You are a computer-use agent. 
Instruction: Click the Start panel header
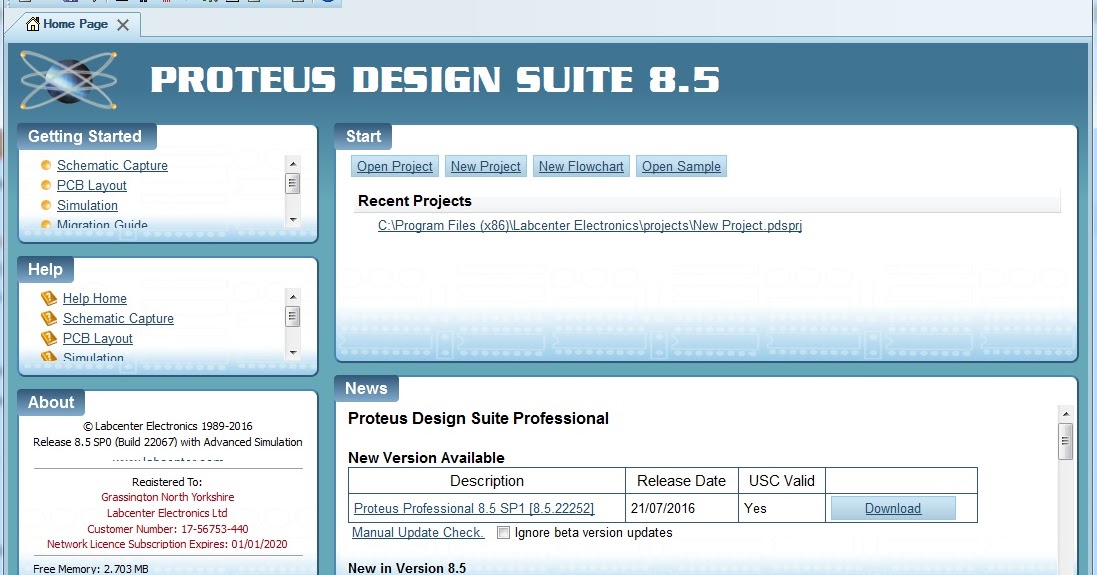(364, 136)
